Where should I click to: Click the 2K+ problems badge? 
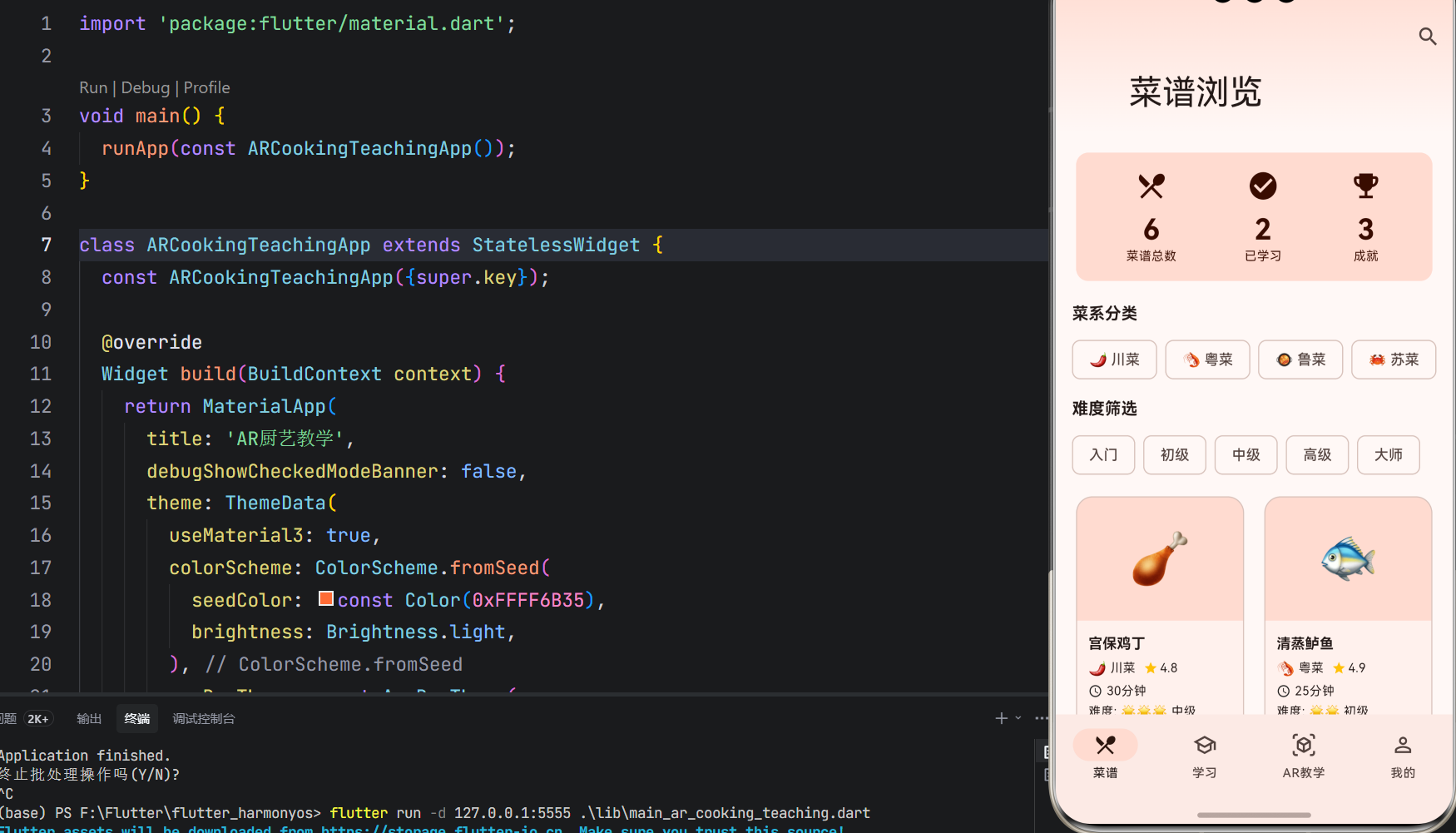(x=38, y=719)
